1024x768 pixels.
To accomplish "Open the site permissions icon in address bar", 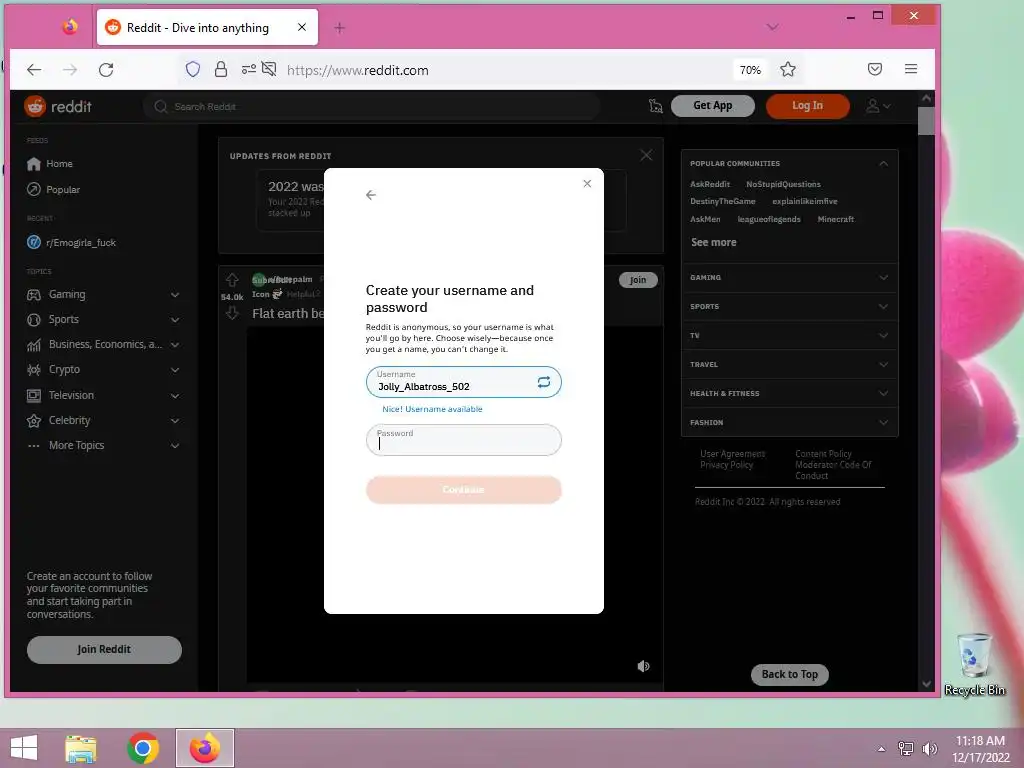I will point(248,69).
